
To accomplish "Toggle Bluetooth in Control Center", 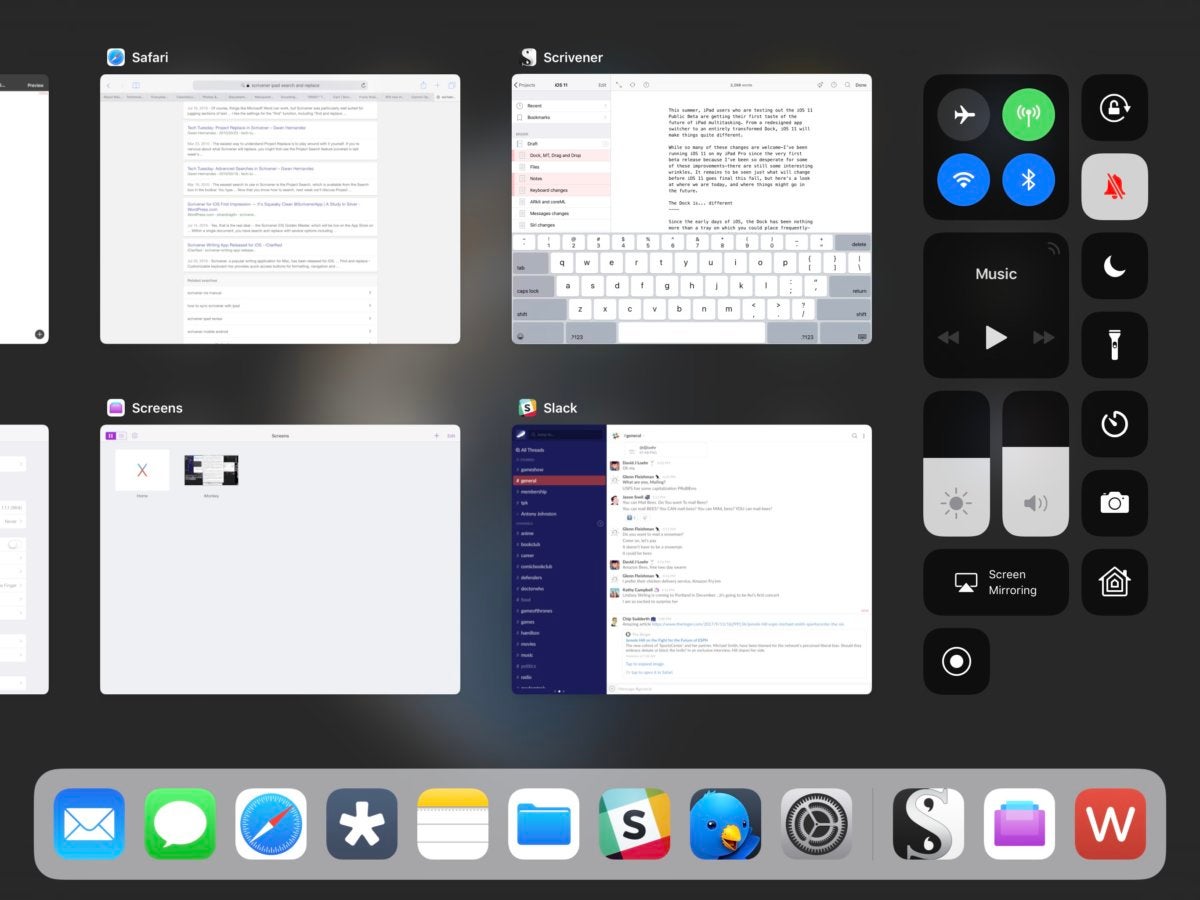I will [1028, 180].
